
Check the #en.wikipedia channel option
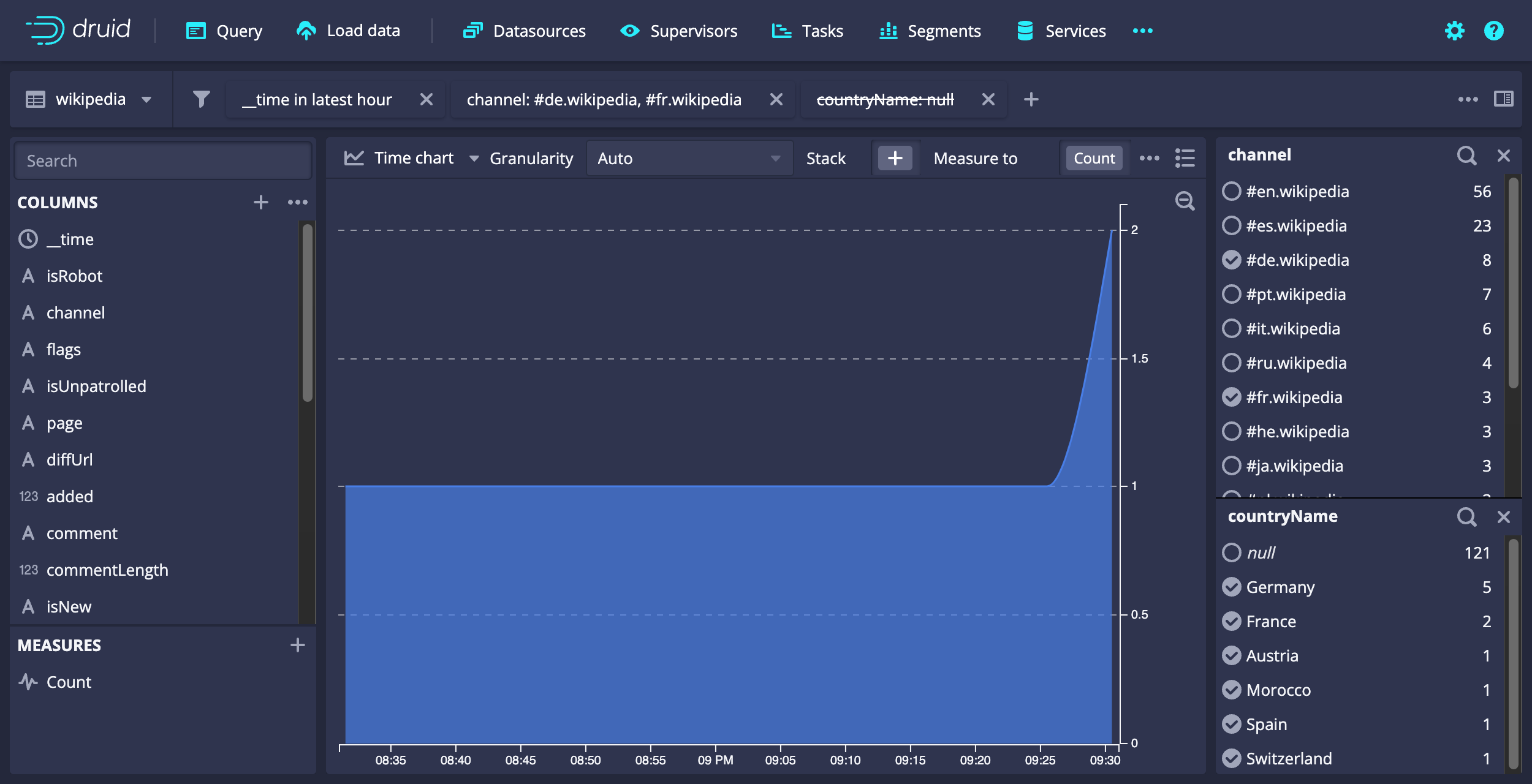[1231, 192]
